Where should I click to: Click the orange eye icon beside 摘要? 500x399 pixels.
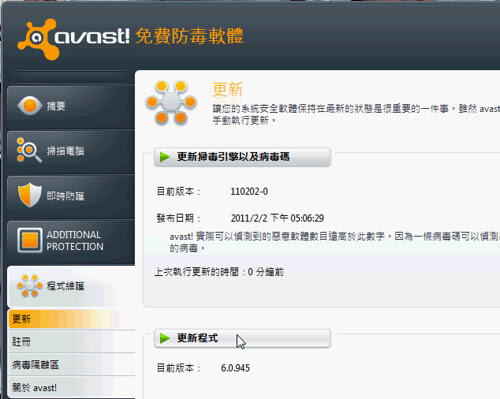(x=30, y=106)
